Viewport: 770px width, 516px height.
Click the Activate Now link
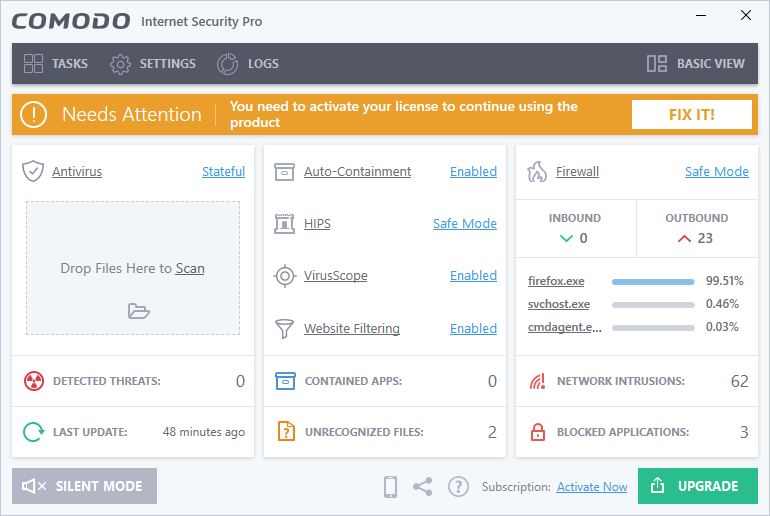click(x=592, y=487)
